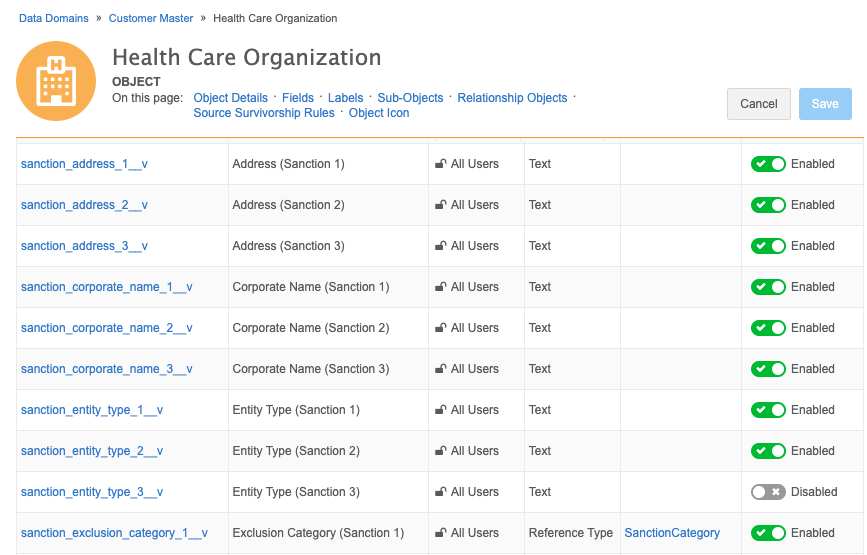Image resolution: width=867 pixels, height=555 pixels.
Task: Turn off the sanction_exclusion_category_1__v toggle
Action: (768, 533)
